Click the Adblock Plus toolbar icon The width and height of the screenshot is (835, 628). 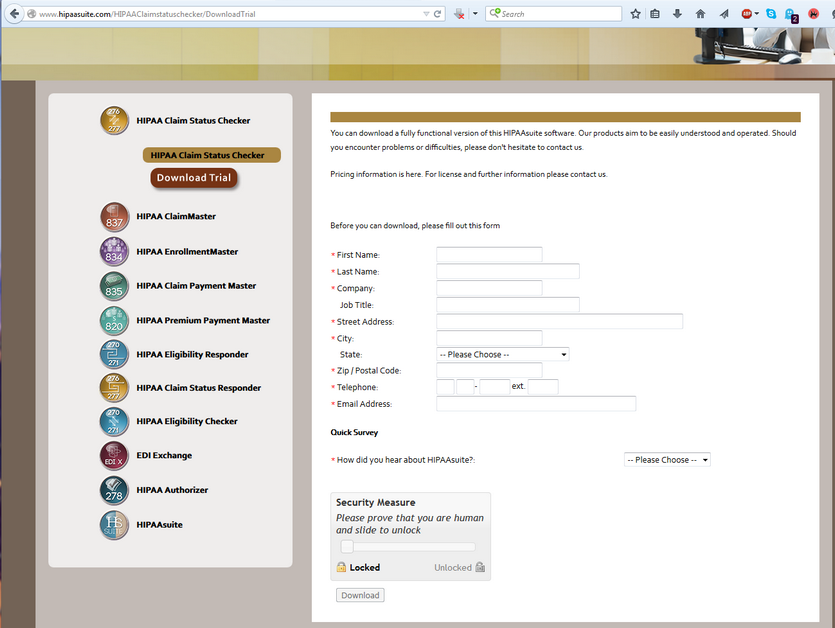click(747, 14)
